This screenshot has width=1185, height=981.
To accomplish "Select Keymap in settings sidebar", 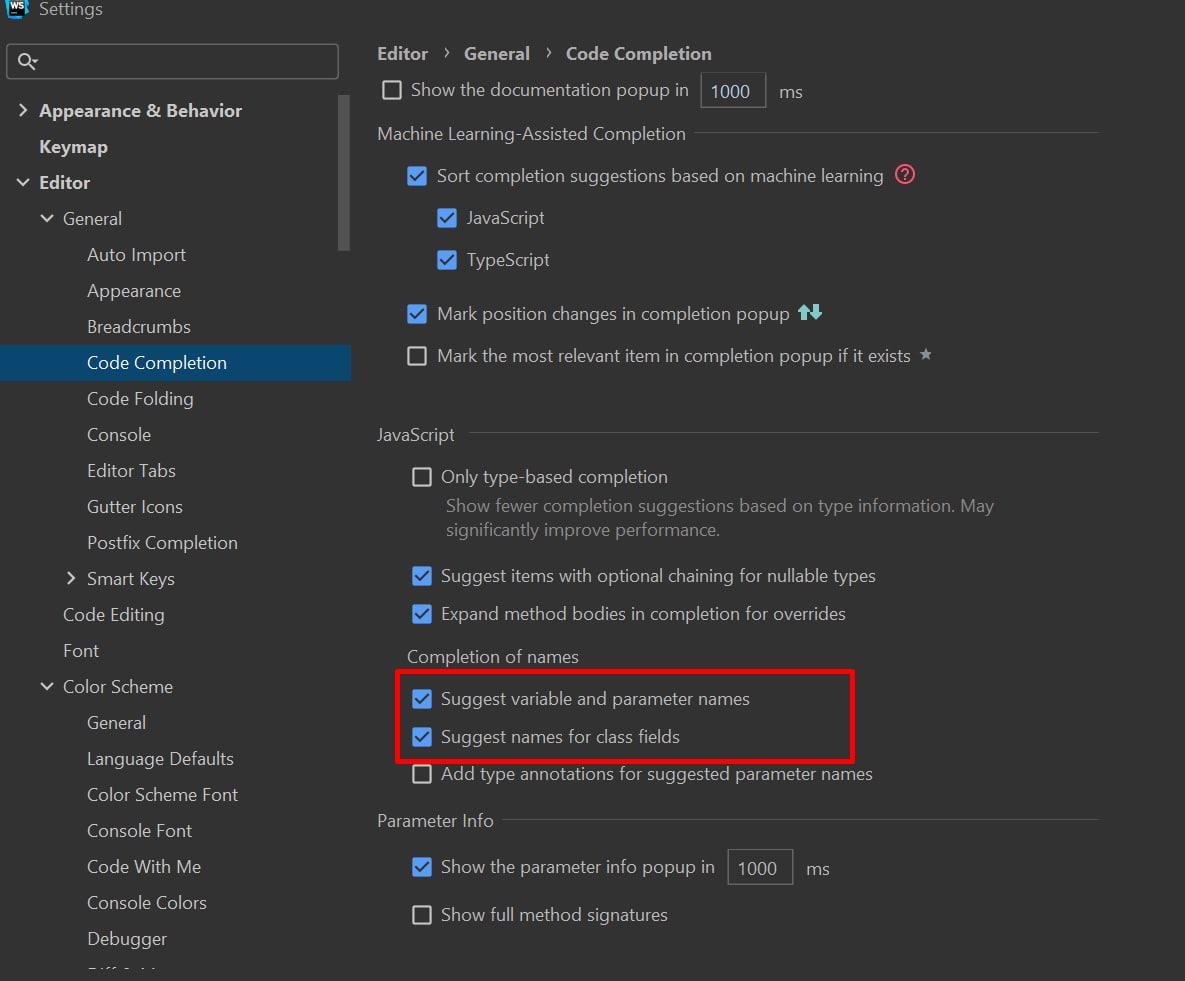I will coord(73,147).
